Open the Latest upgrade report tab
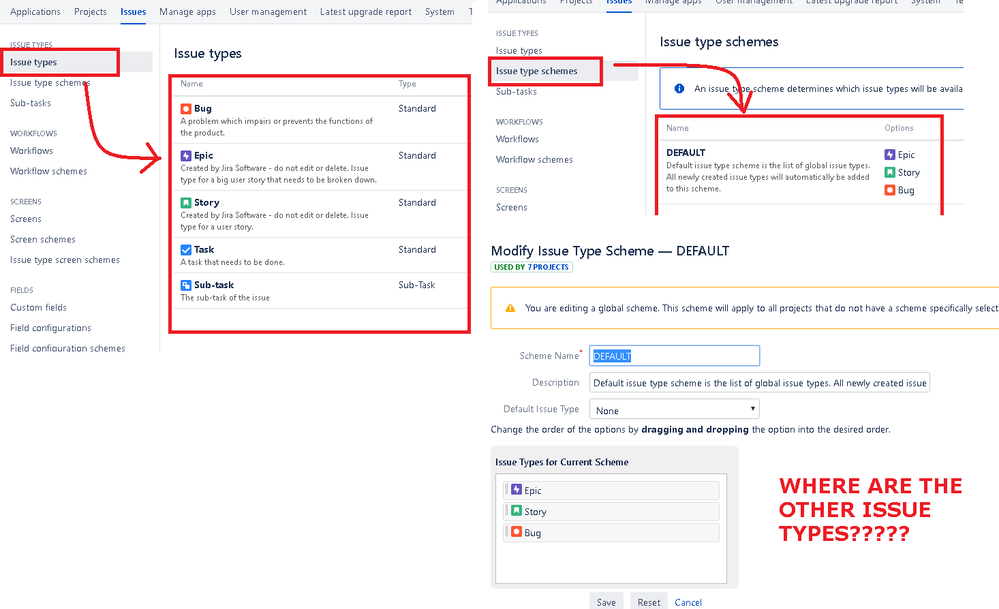Screen dimensions: 999x609 point(366,11)
